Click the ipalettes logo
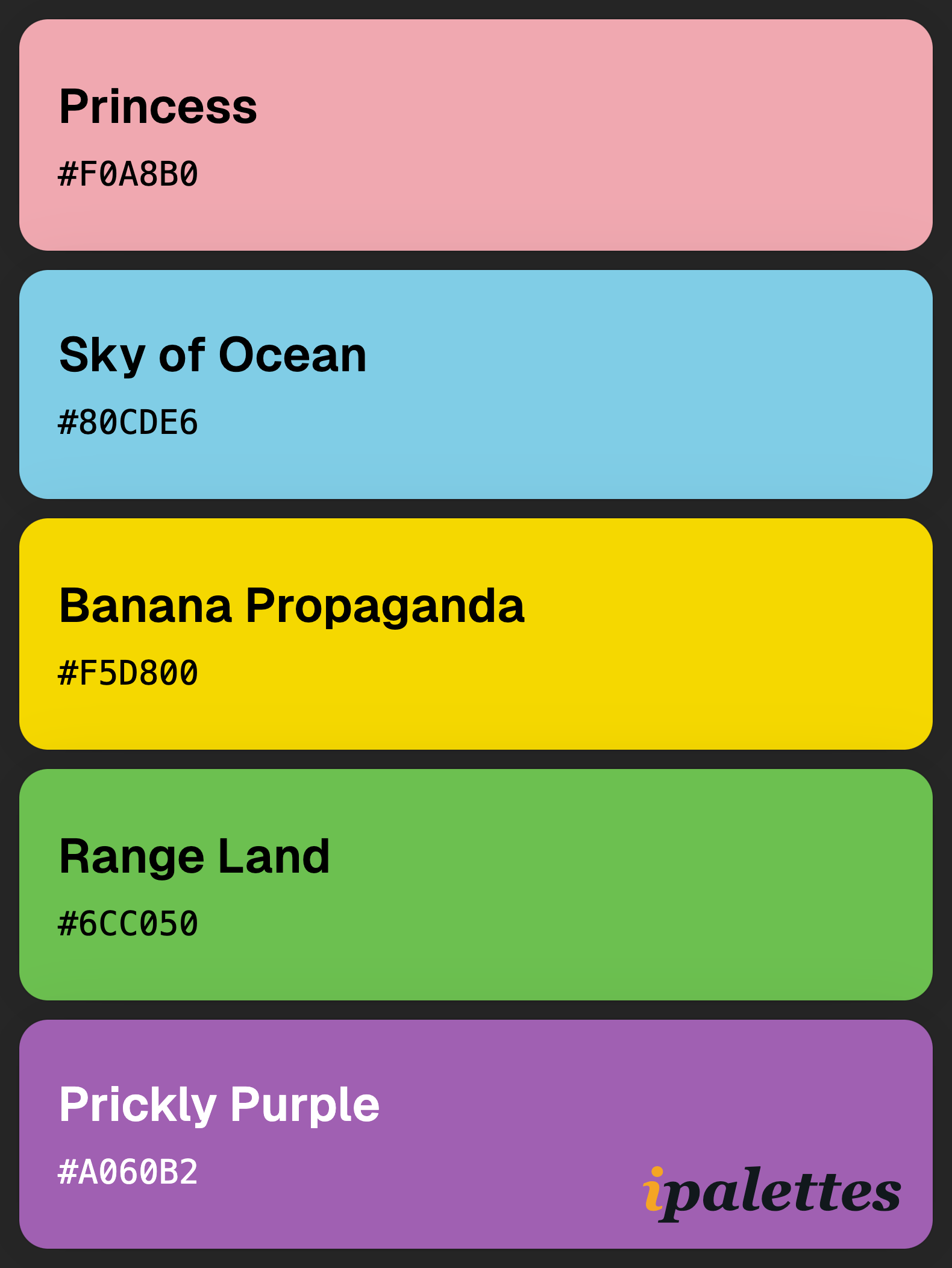This screenshot has height=1268, width=952. 772,1194
